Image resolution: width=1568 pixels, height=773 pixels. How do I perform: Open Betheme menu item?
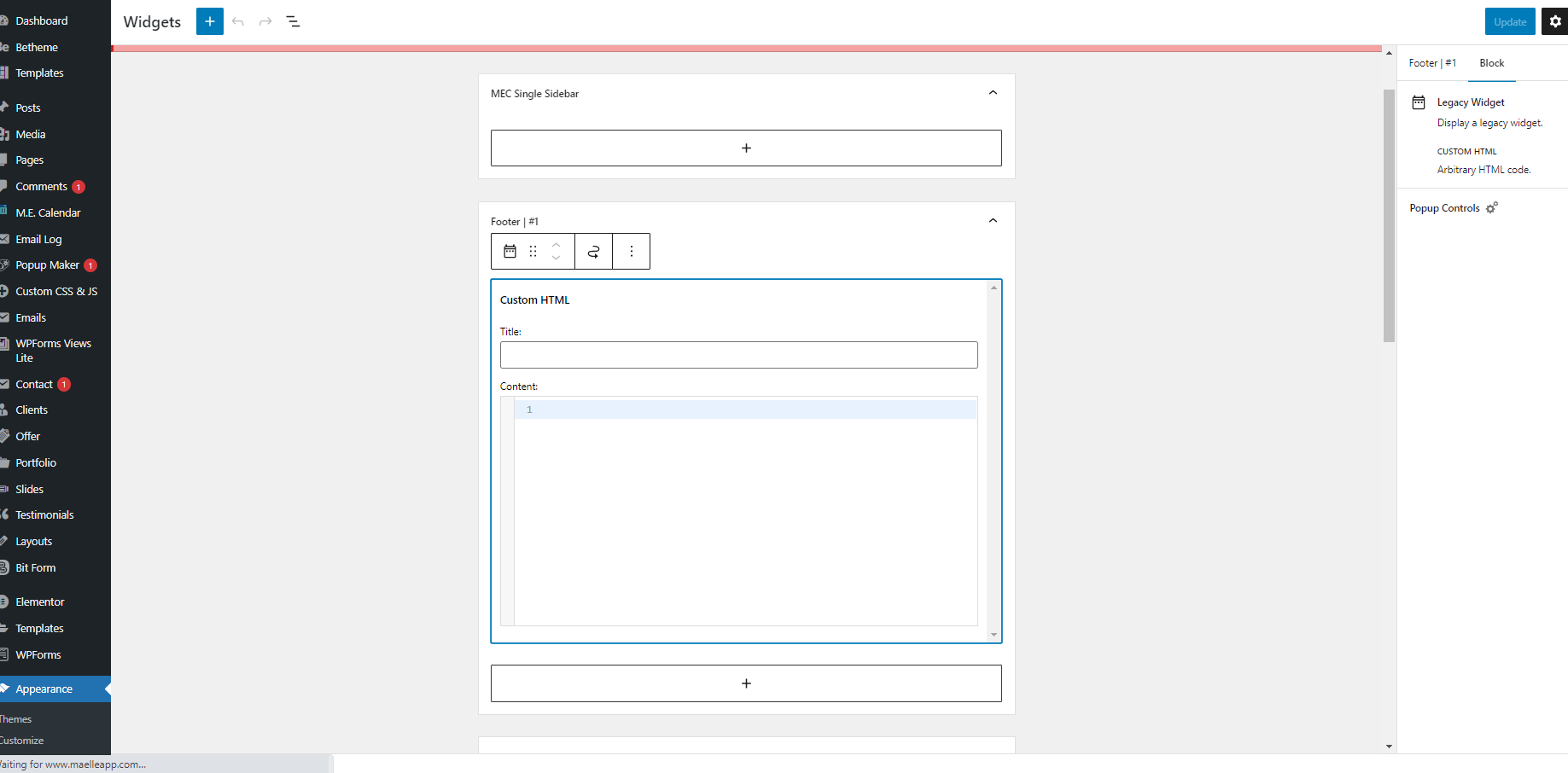pyautogui.click(x=37, y=47)
